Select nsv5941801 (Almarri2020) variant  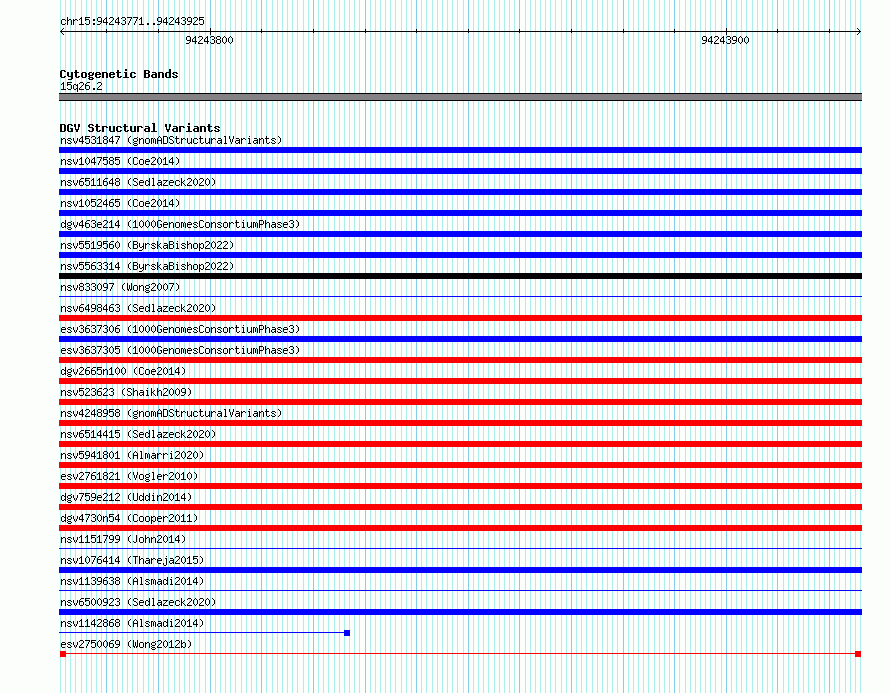pos(132,455)
